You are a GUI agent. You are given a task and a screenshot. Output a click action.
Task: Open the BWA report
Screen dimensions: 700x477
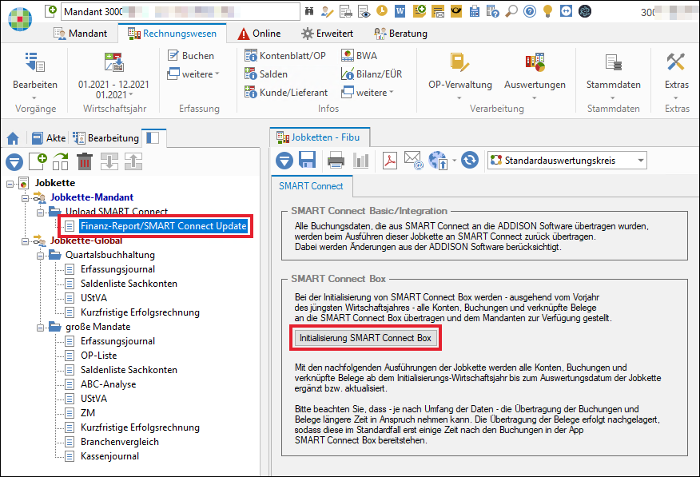359,56
